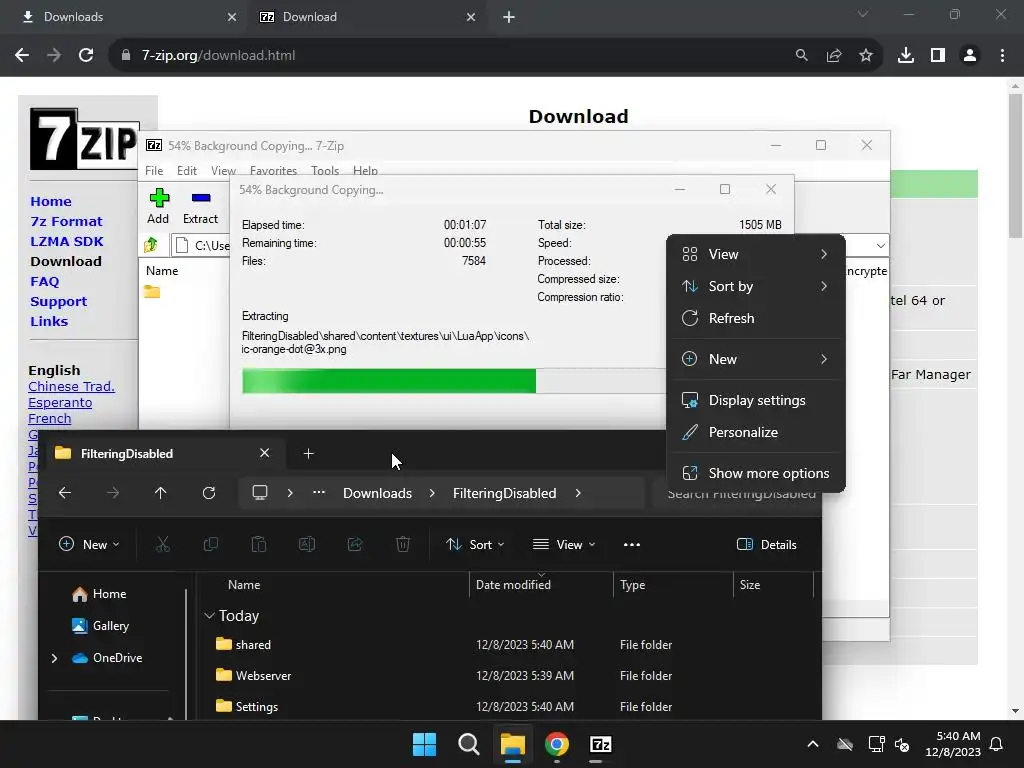Choose Refresh from the context menu
The height and width of the screenshot is (768, 1024).
[756, 318]
